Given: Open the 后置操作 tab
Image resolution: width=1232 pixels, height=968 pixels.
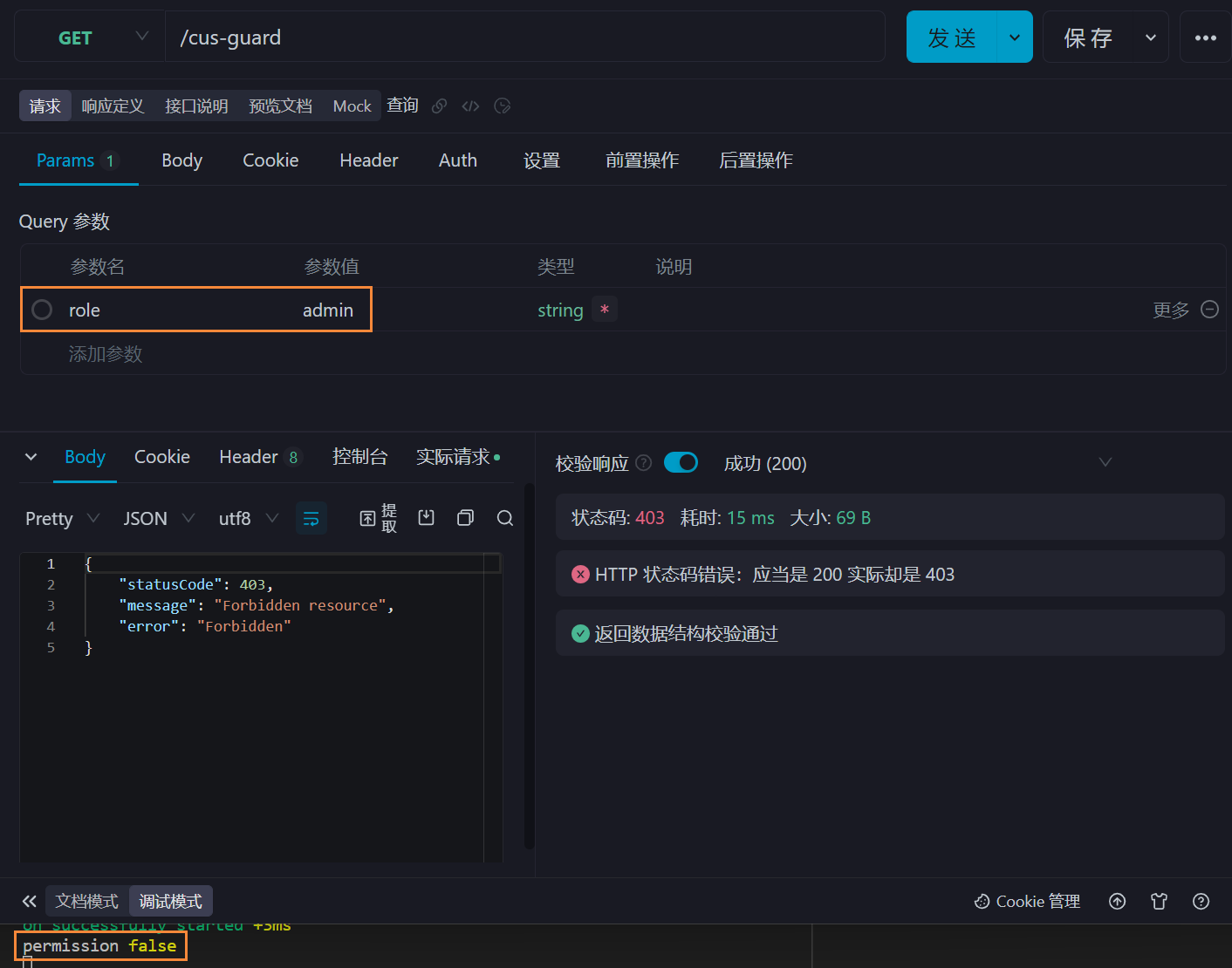Looking at the screenshot, I should click(756, 160).
